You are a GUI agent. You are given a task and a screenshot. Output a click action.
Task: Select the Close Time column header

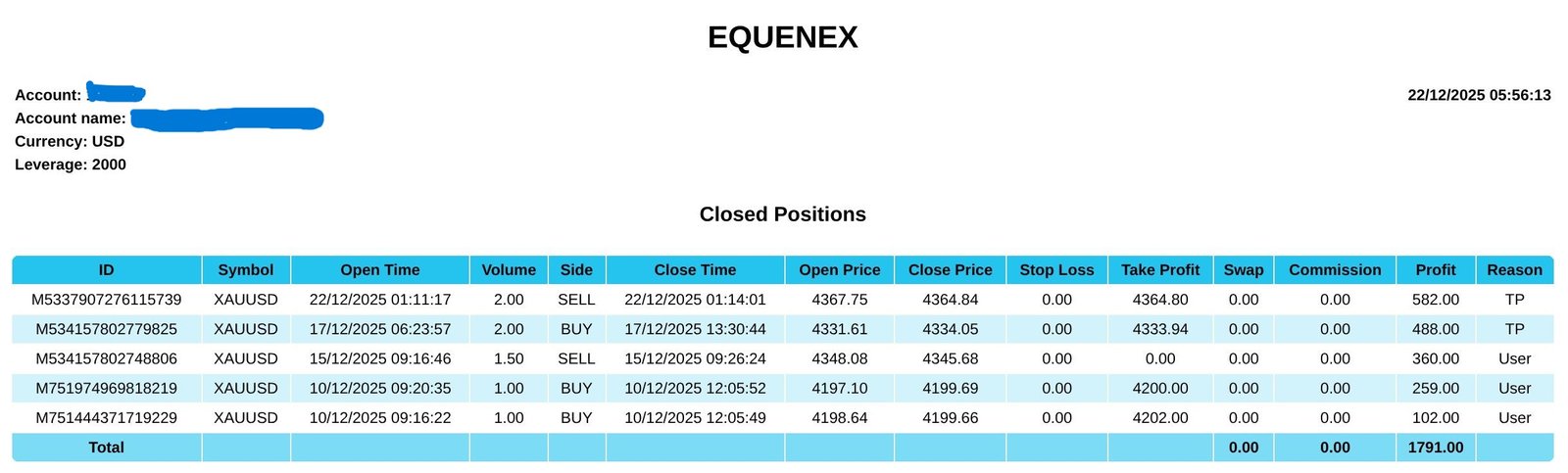(x=695, y=270)
